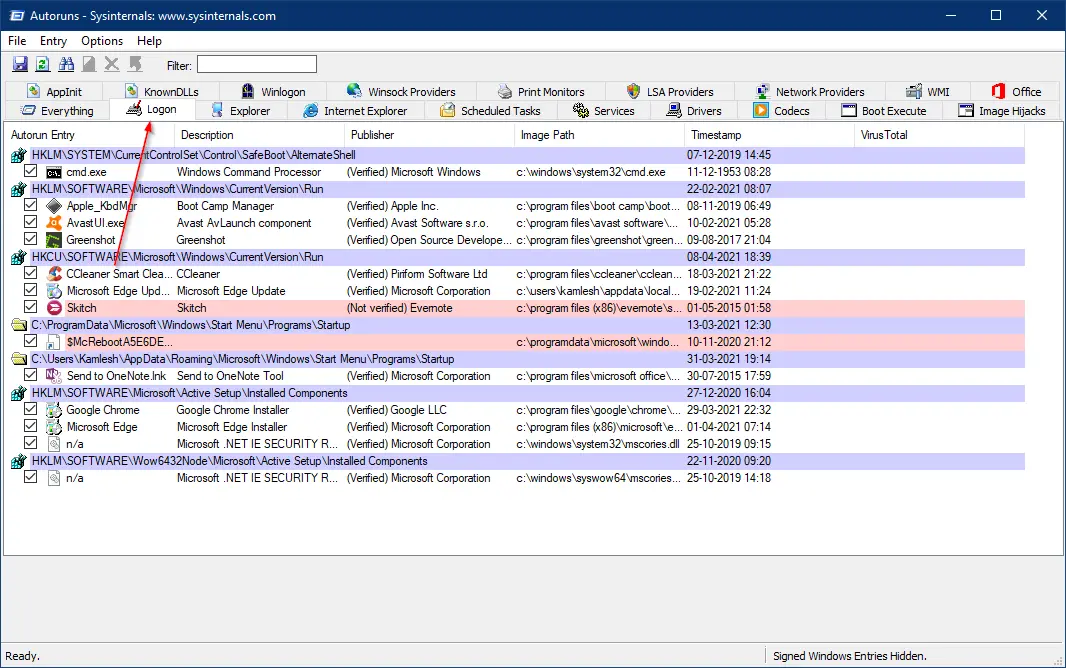
Task: Click registry icon for Wow6432Node Installed Components
Action: [19, 461]
